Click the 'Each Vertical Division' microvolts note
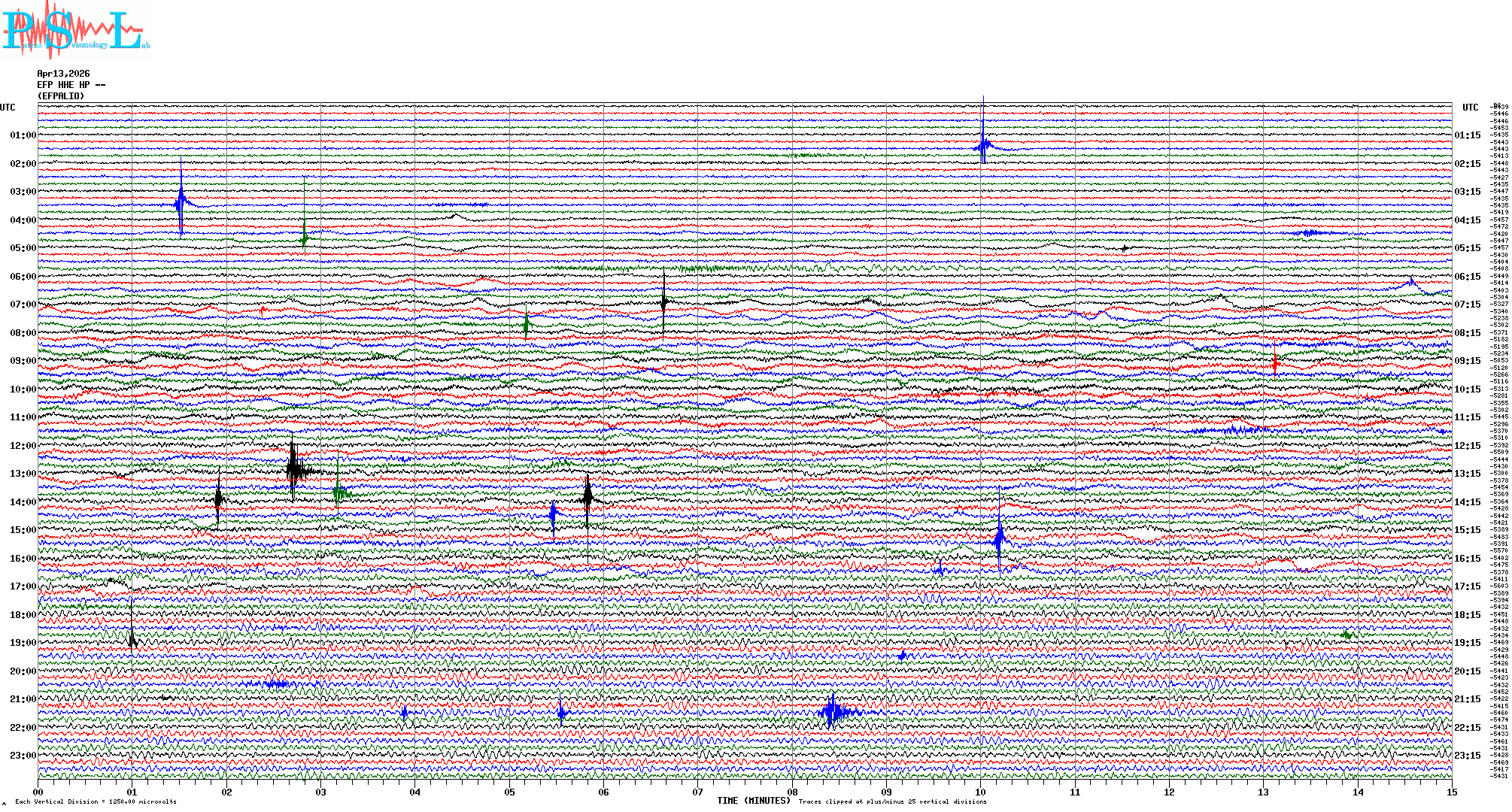The height and width of the screenshot is (812, 1512). point(96,801)
